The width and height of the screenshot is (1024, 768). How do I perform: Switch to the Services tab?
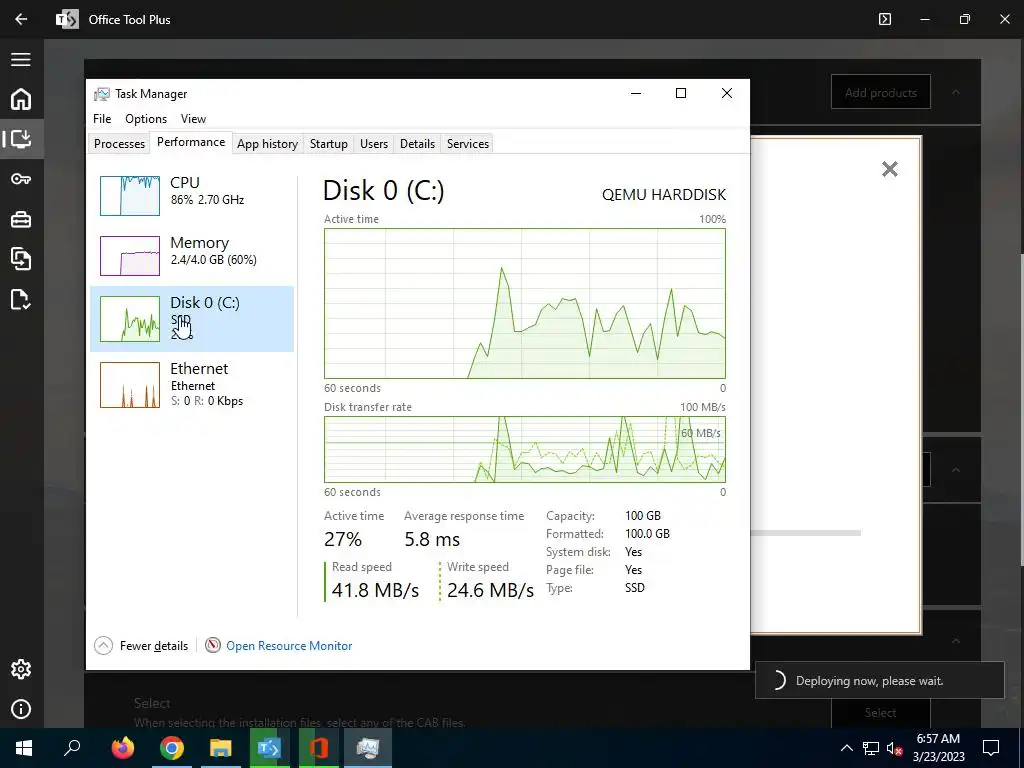[x=468, y=144]
